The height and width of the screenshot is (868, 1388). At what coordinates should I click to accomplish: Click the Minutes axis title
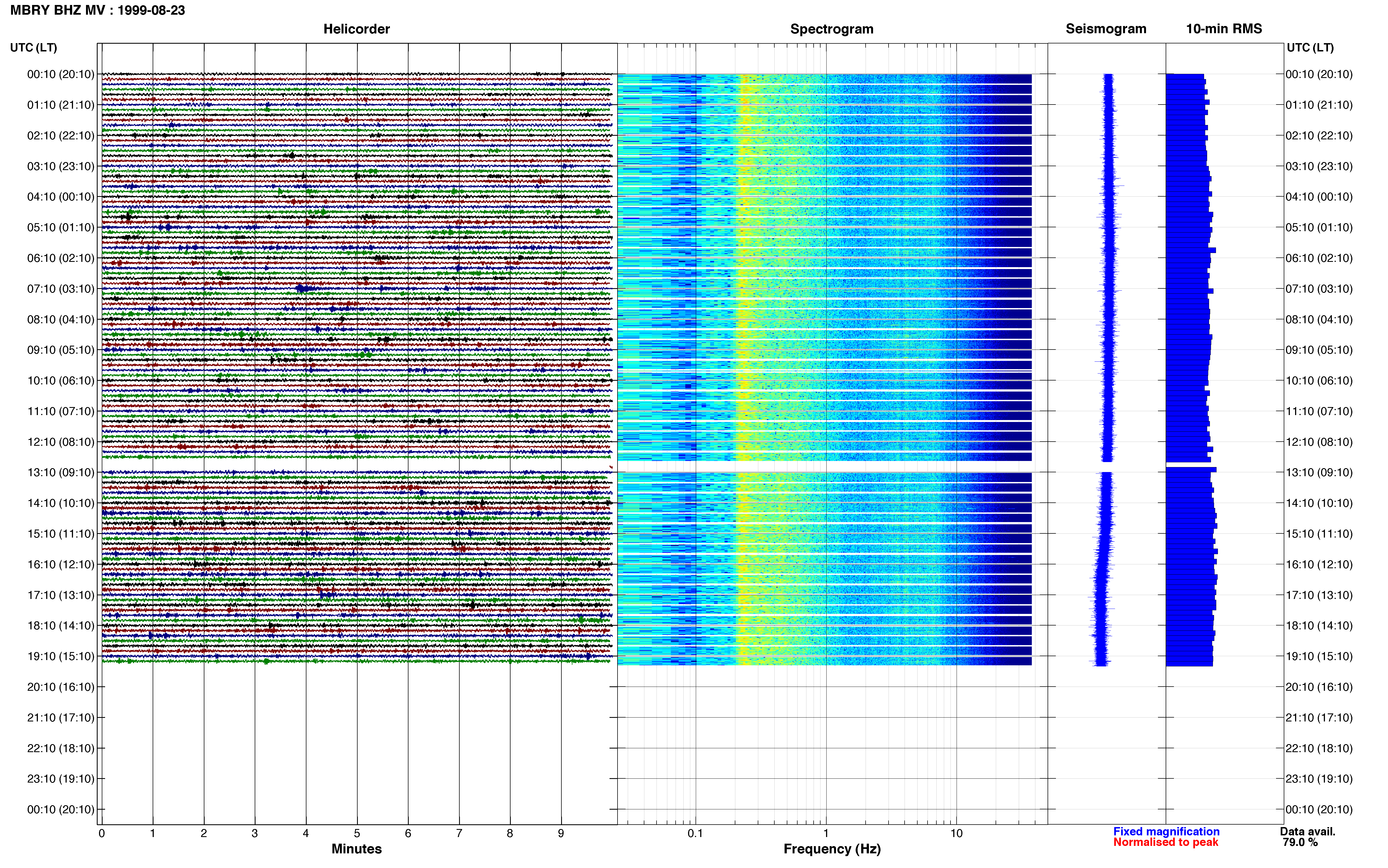coord(356,849)
